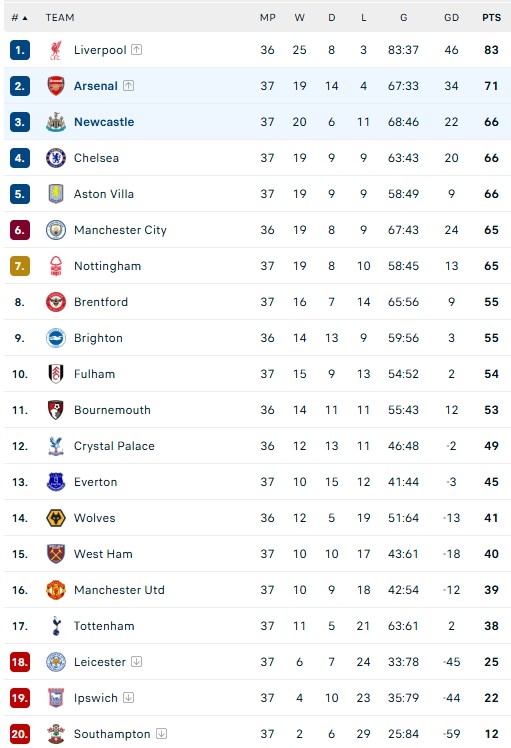Click the Wolves wolf-head crest
Viewport: 511px width, 748px height.
56,518
